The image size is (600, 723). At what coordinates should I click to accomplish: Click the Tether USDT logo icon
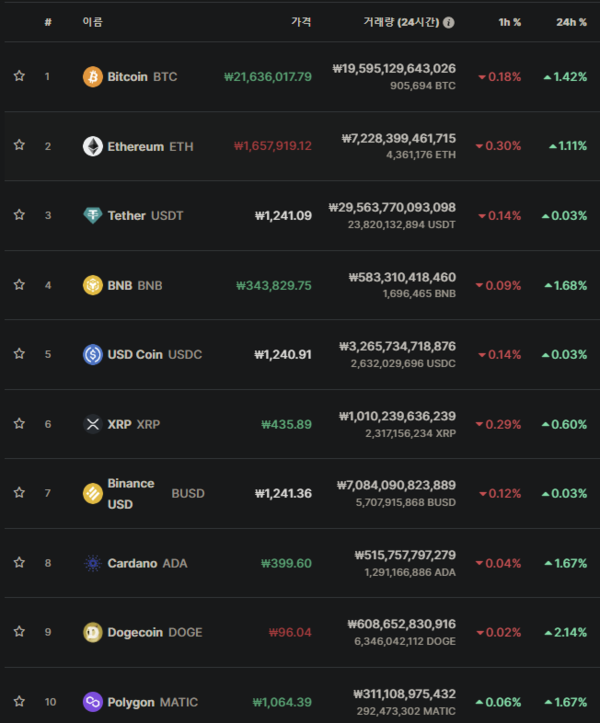(x=92, y=215)
